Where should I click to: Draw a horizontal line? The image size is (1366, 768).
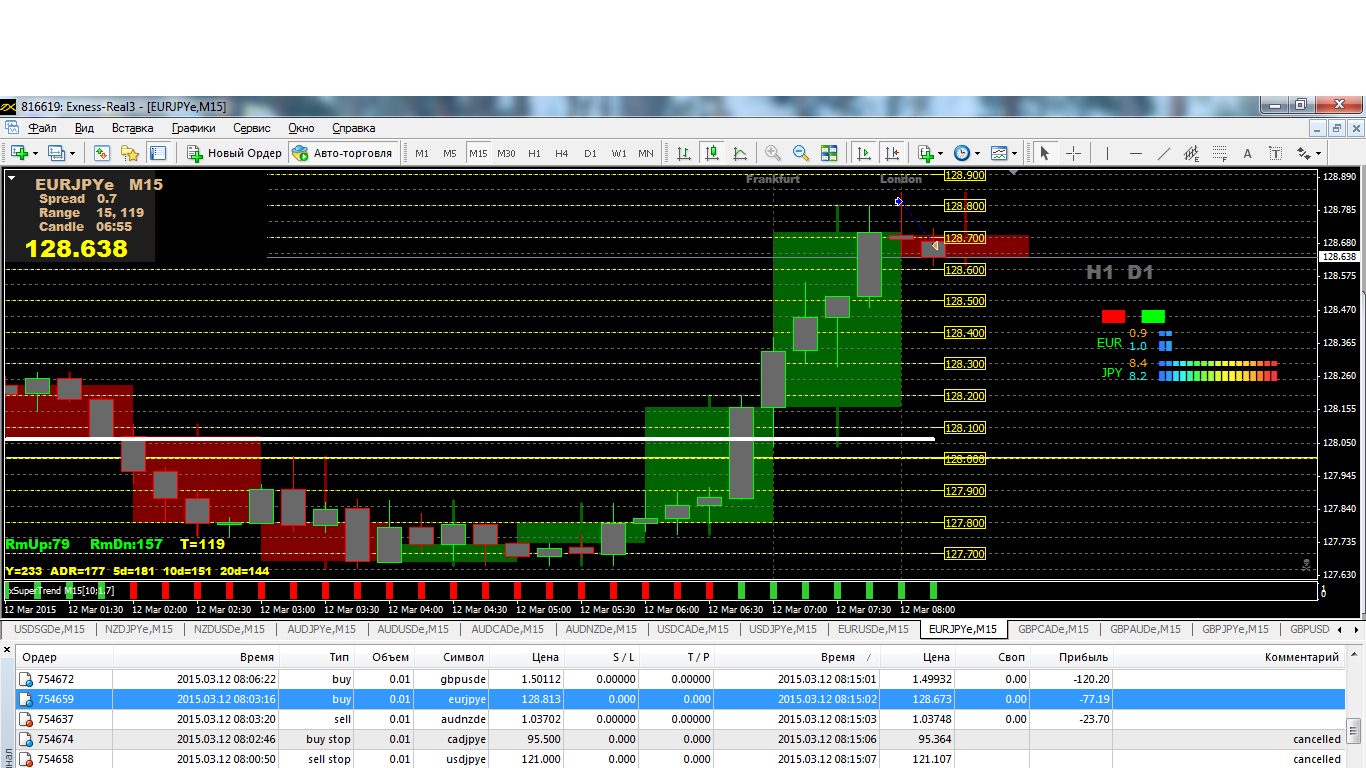[1135, 153]
